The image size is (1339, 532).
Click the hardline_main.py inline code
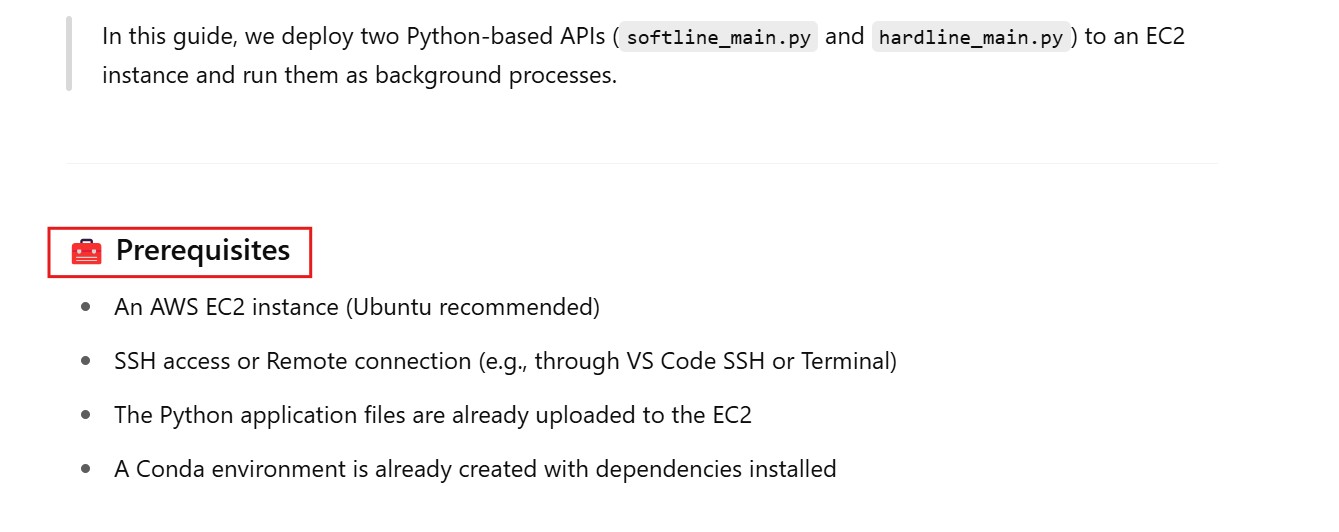click(x=970, y=39)
